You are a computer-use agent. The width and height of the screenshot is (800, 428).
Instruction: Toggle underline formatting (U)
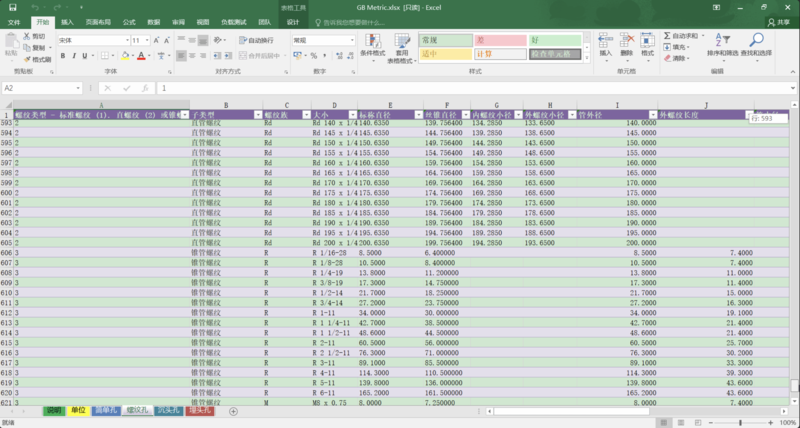[x=84, y=55]
